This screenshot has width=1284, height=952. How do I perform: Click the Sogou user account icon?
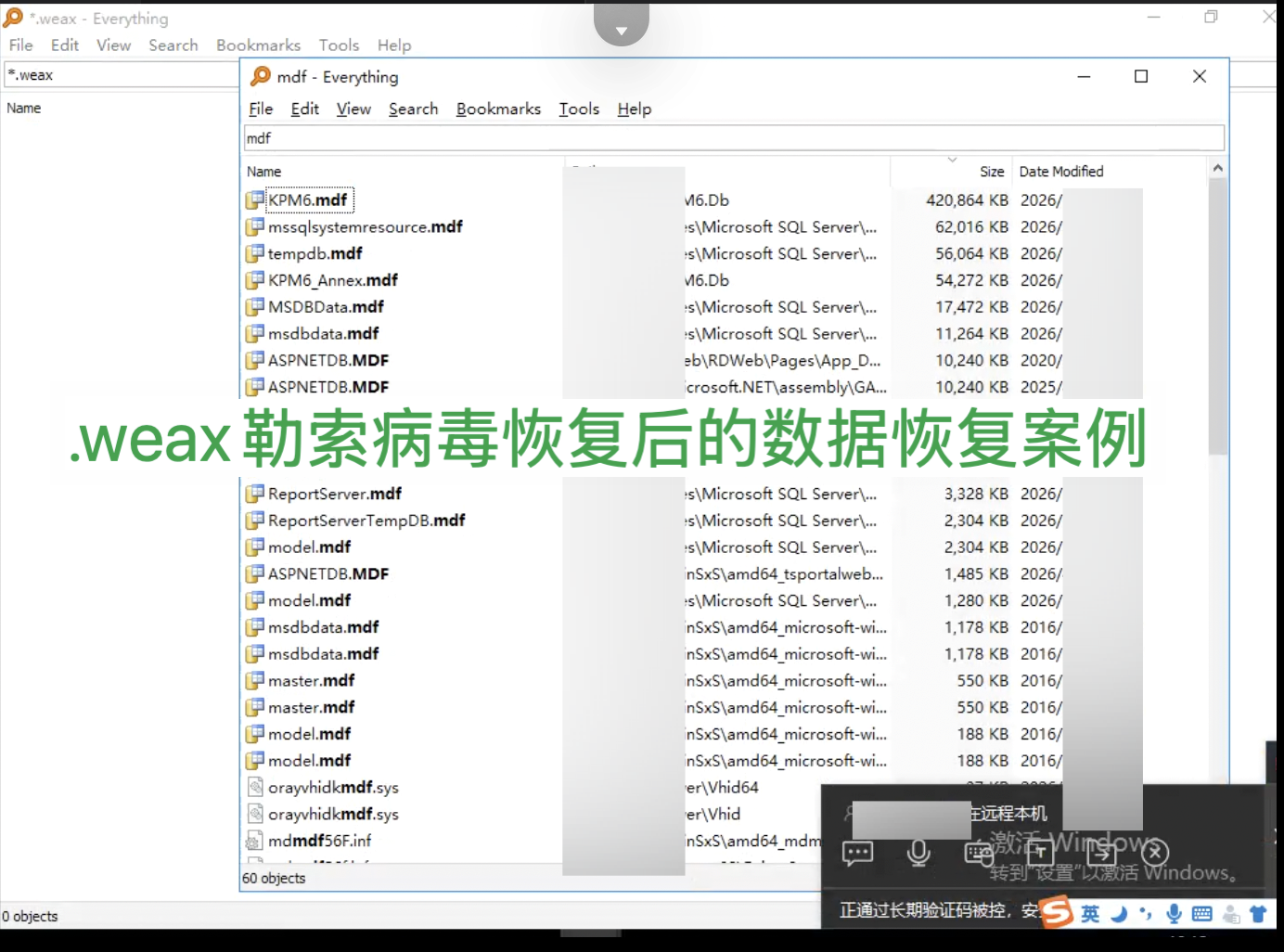pos(1231,915)
